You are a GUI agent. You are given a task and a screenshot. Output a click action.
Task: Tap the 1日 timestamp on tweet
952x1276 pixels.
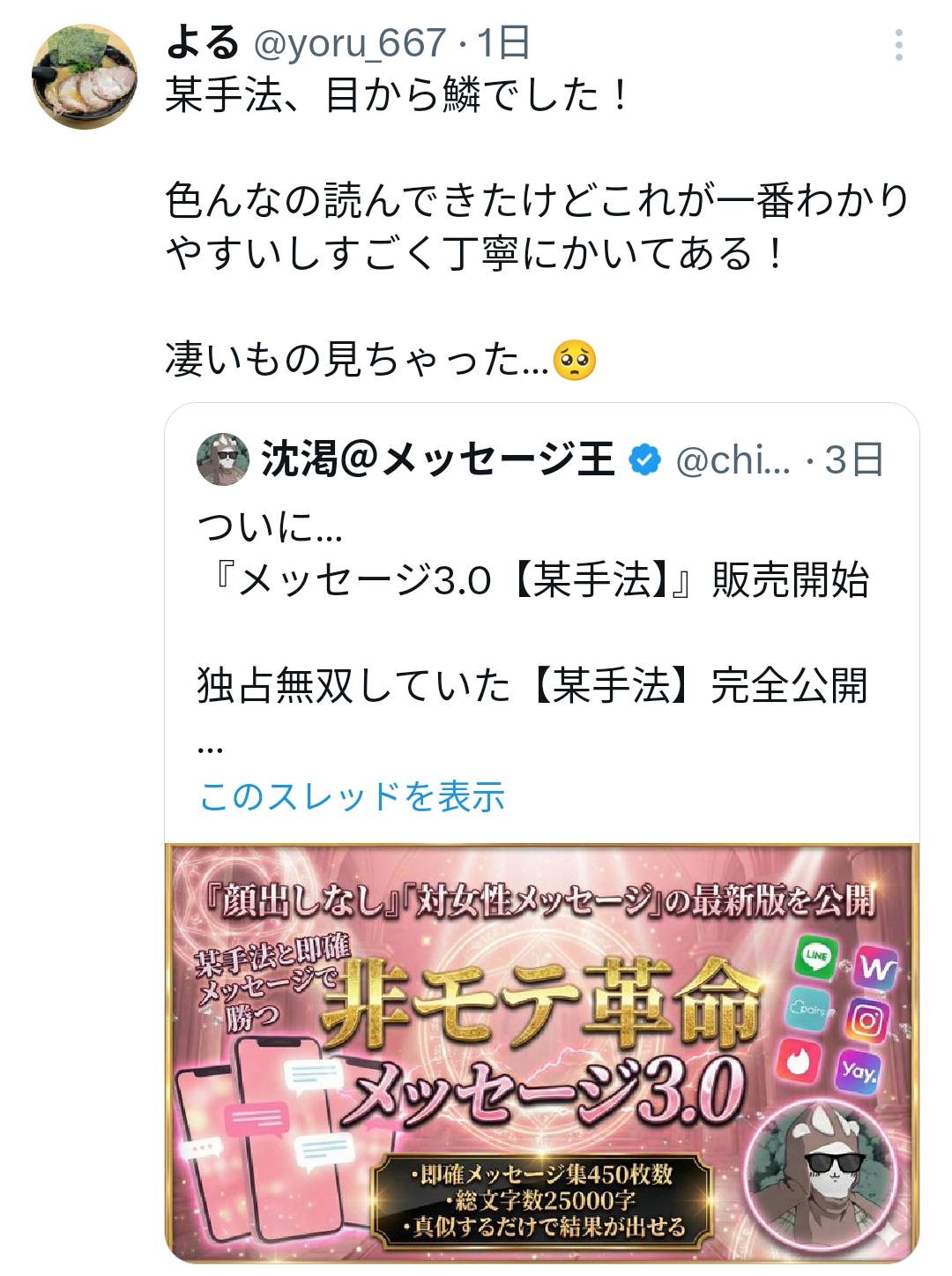(504, 43)
